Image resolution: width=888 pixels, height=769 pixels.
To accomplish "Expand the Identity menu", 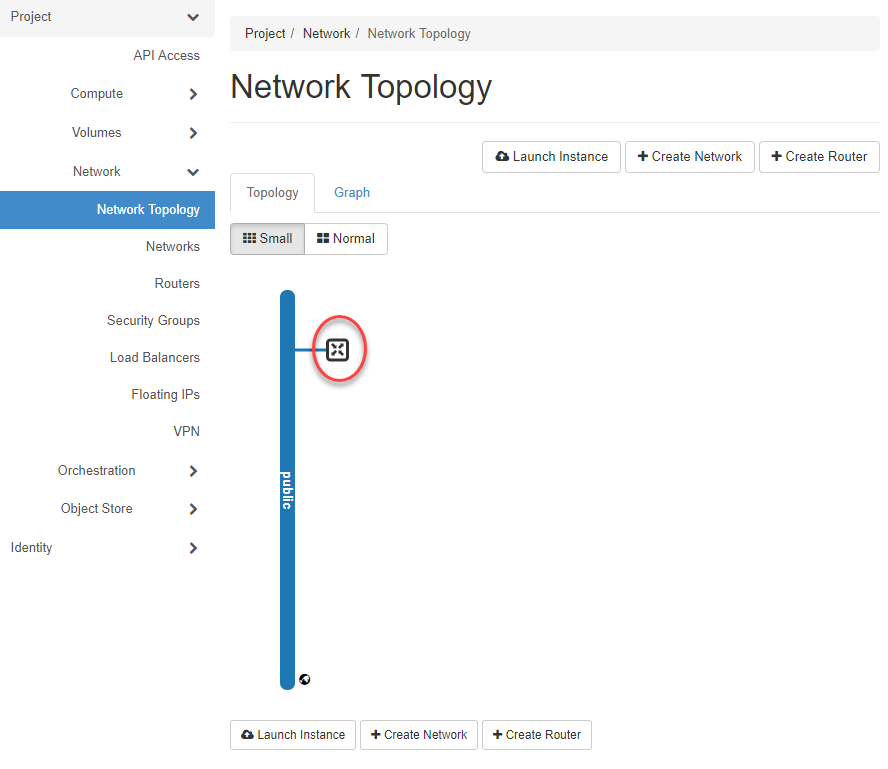I will [x=193, y=548].
